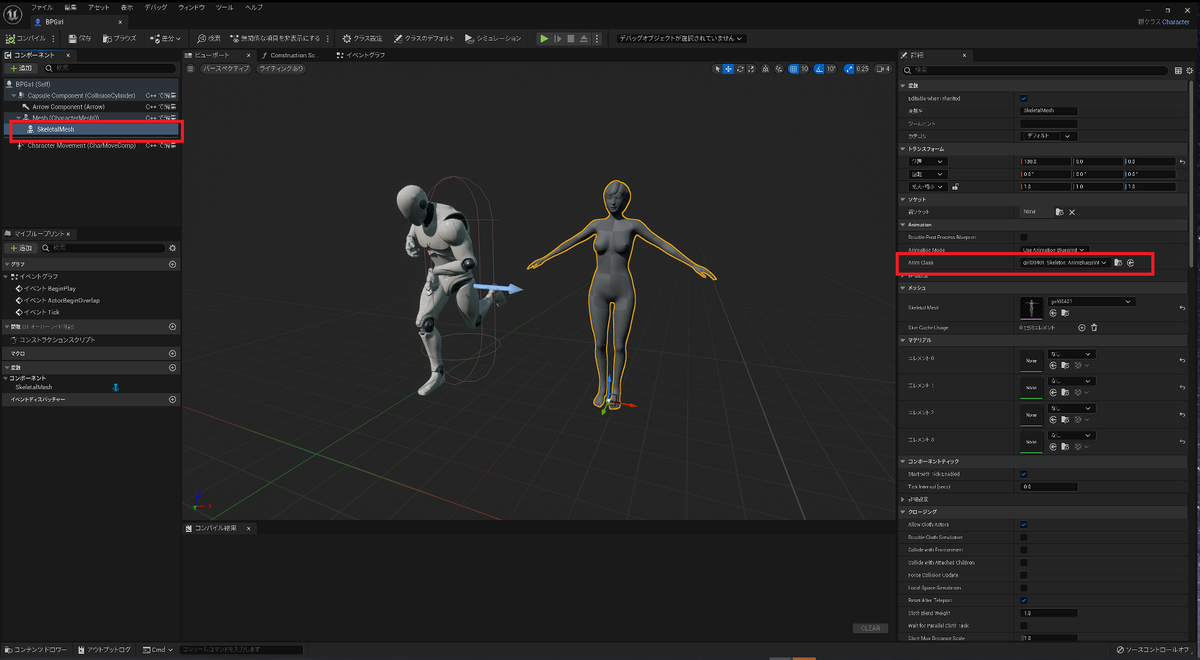Open the 編集 menu
Image resolution: width=1200 pixels, height=660 pixels.
(x=70, y=7)
